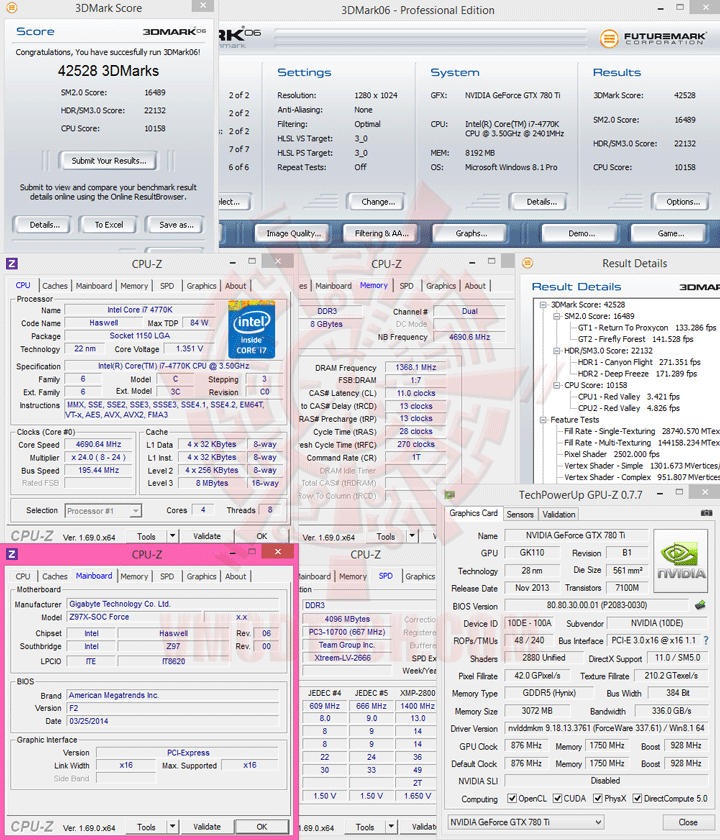Click the Options button under Results

point(682,202)
